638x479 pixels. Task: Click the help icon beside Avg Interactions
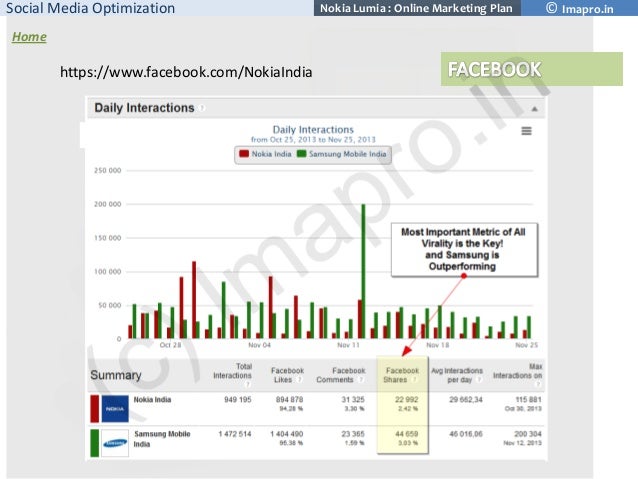(x=478, y=380)
